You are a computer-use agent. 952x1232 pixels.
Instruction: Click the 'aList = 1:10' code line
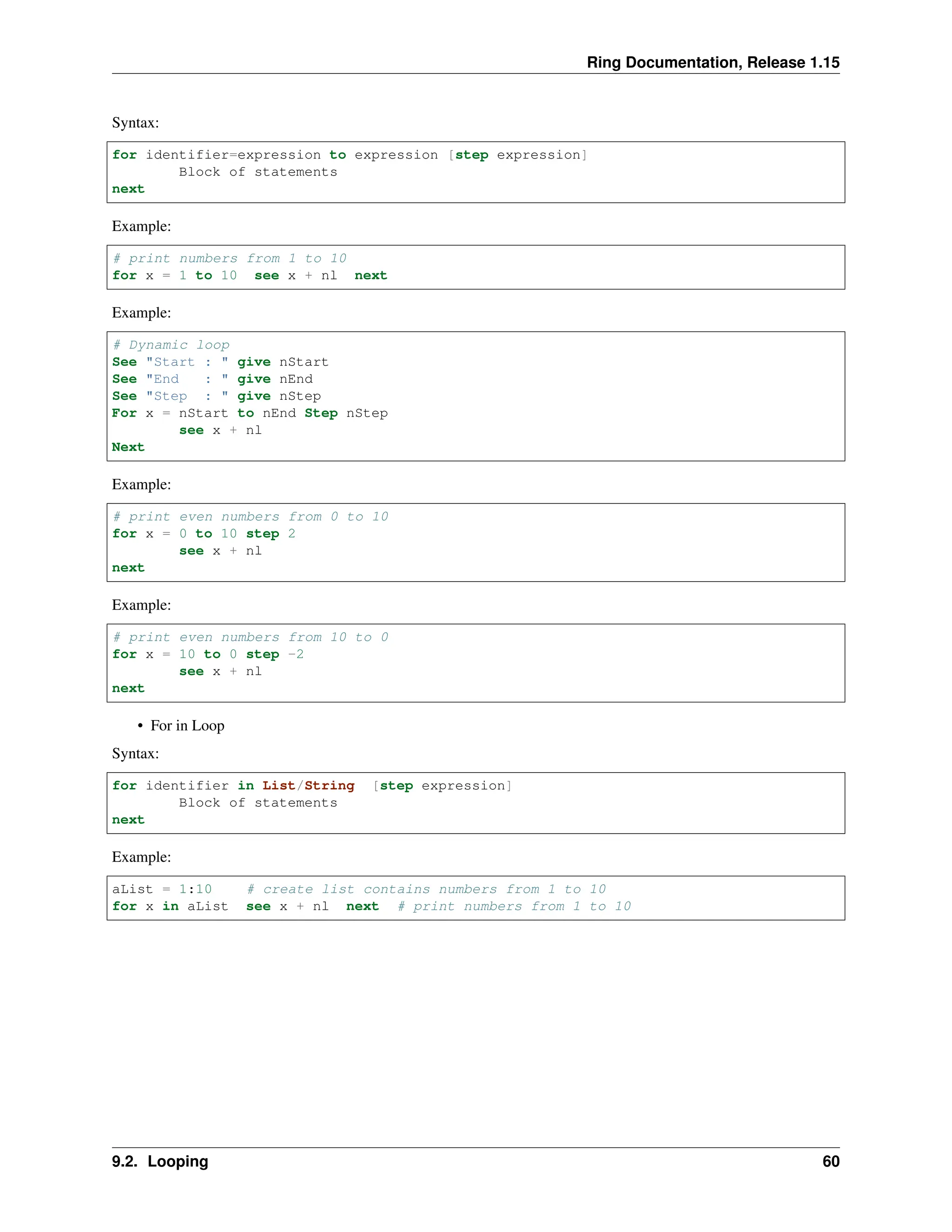point(162,889)
